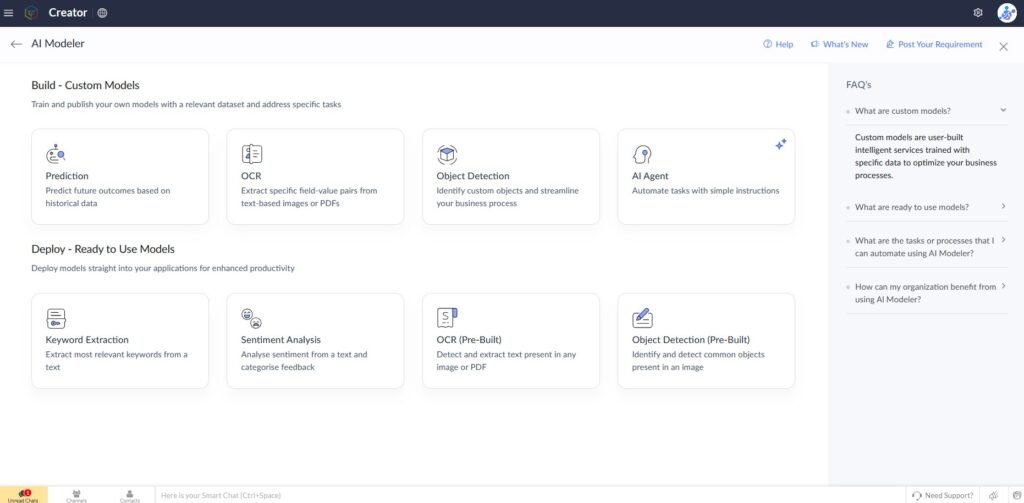Collapse the 'What are custom models?' FAQ
This screenshot has width=1024, height=503.
click(x=1003, y=111)
